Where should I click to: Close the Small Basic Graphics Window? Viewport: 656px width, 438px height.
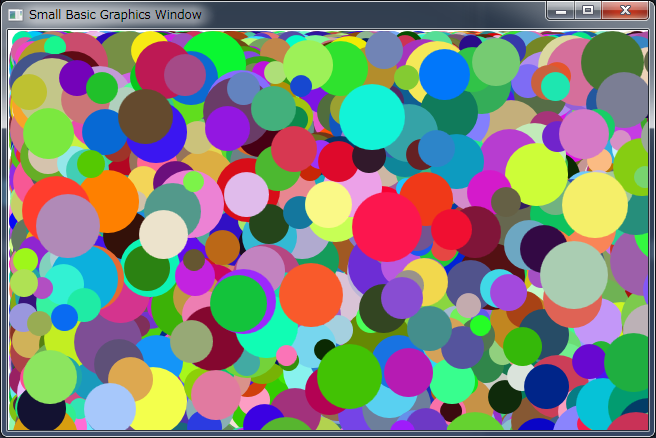pyautogui.click(x=625, y=10)
